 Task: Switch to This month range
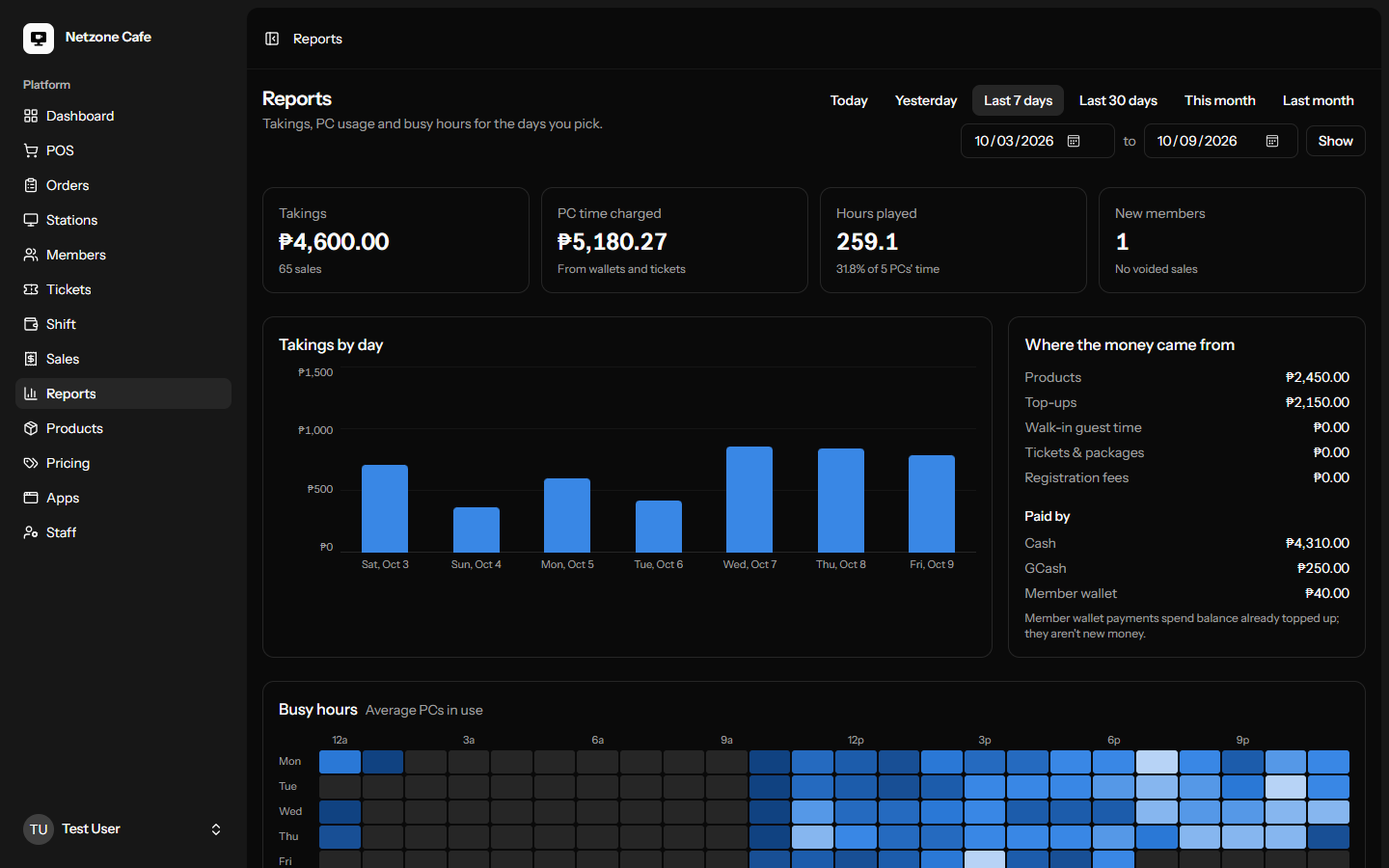coord(1220,100)
